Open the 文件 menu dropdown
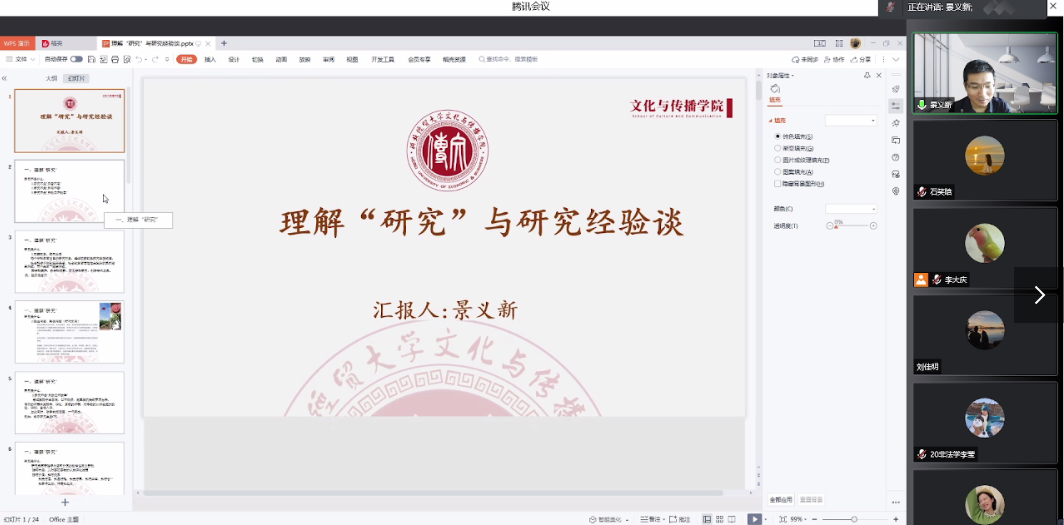Image resolution: width=1064 pixels, height=525 pixels. click(x=22, y=59)
